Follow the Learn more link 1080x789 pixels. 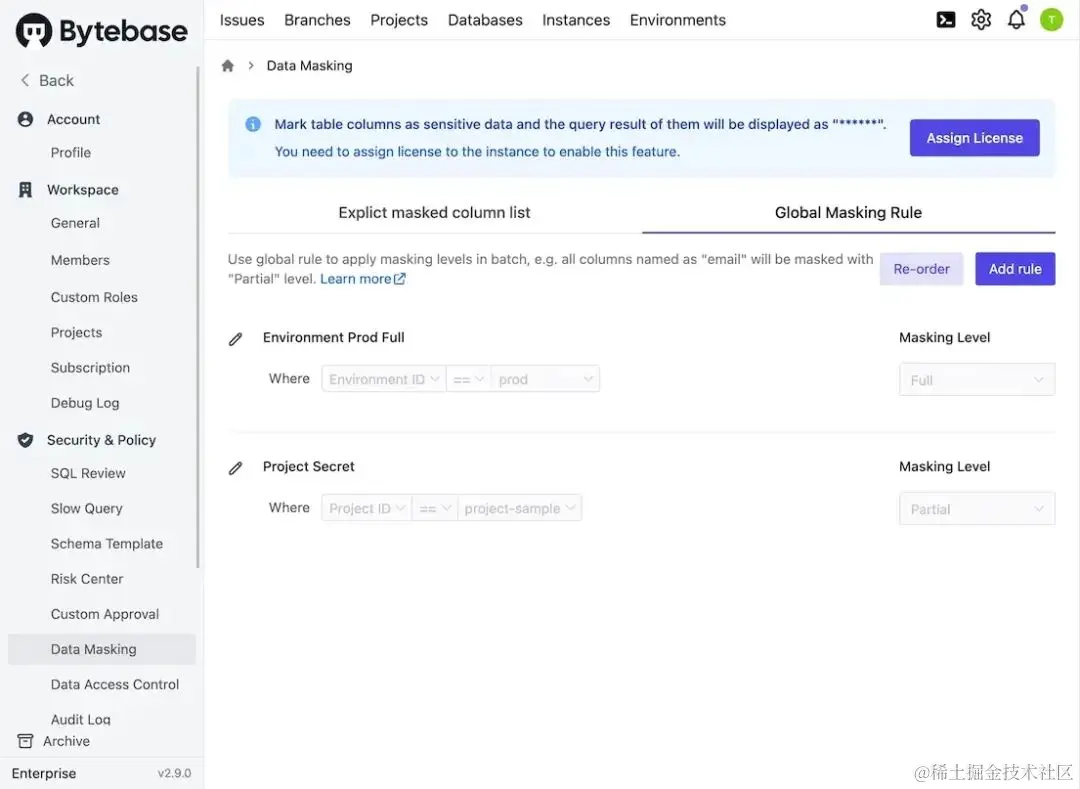pyautogui.click(x=363, y=279)
